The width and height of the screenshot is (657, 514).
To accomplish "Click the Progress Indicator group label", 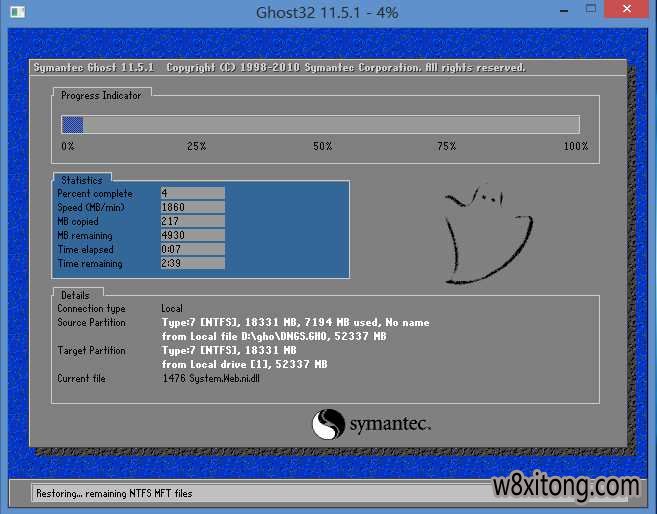I will 101,95.
